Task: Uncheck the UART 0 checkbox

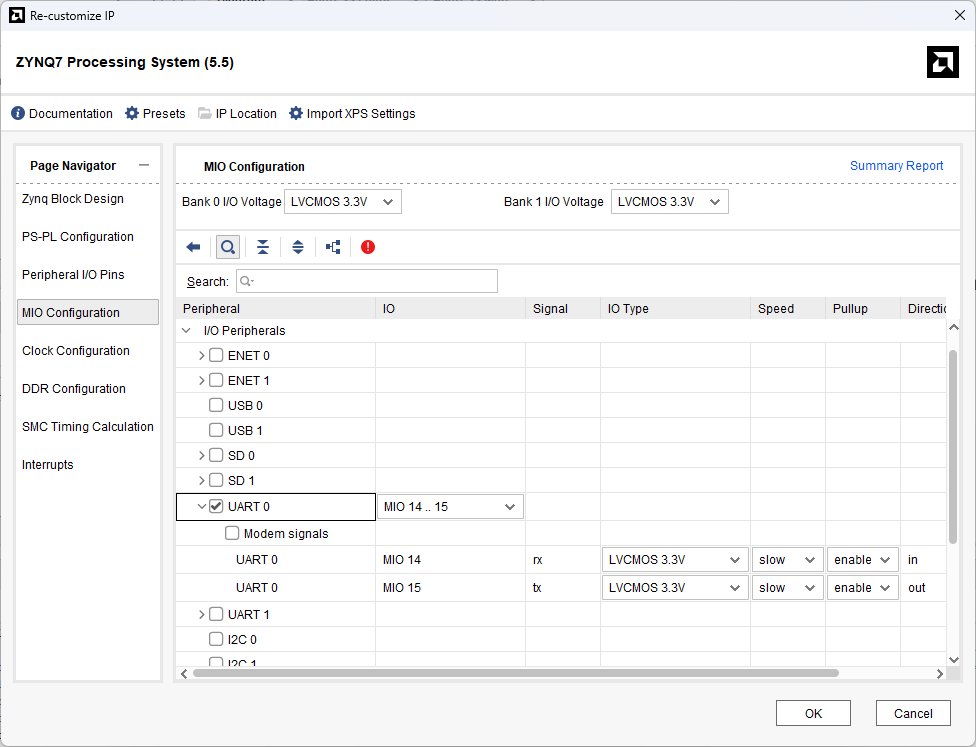Action: 216,506
